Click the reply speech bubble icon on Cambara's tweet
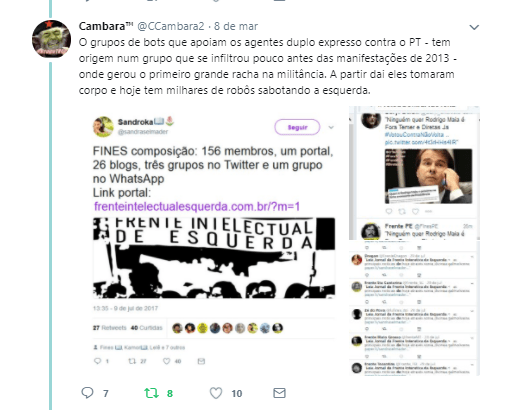Viewport: 505px width, 410px height. pos(87,393)
